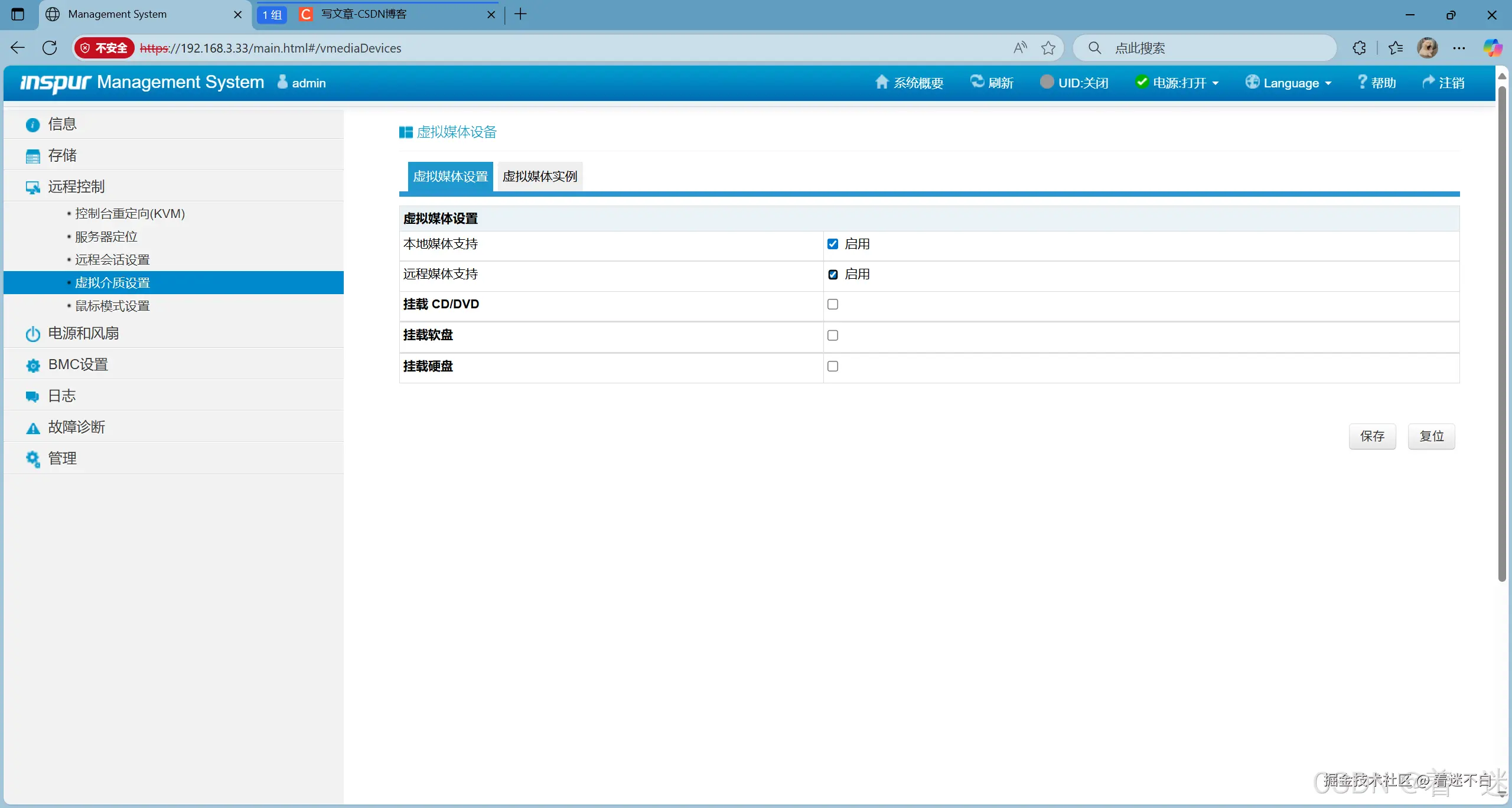1512x808 pixels.
Task: Click the Save button
Action: [x=1371, y=436]
